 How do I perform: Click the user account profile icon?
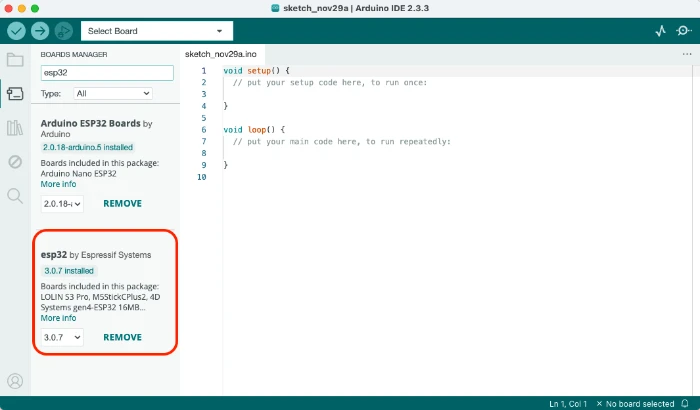pyautogui.click(x=15, y=381)
